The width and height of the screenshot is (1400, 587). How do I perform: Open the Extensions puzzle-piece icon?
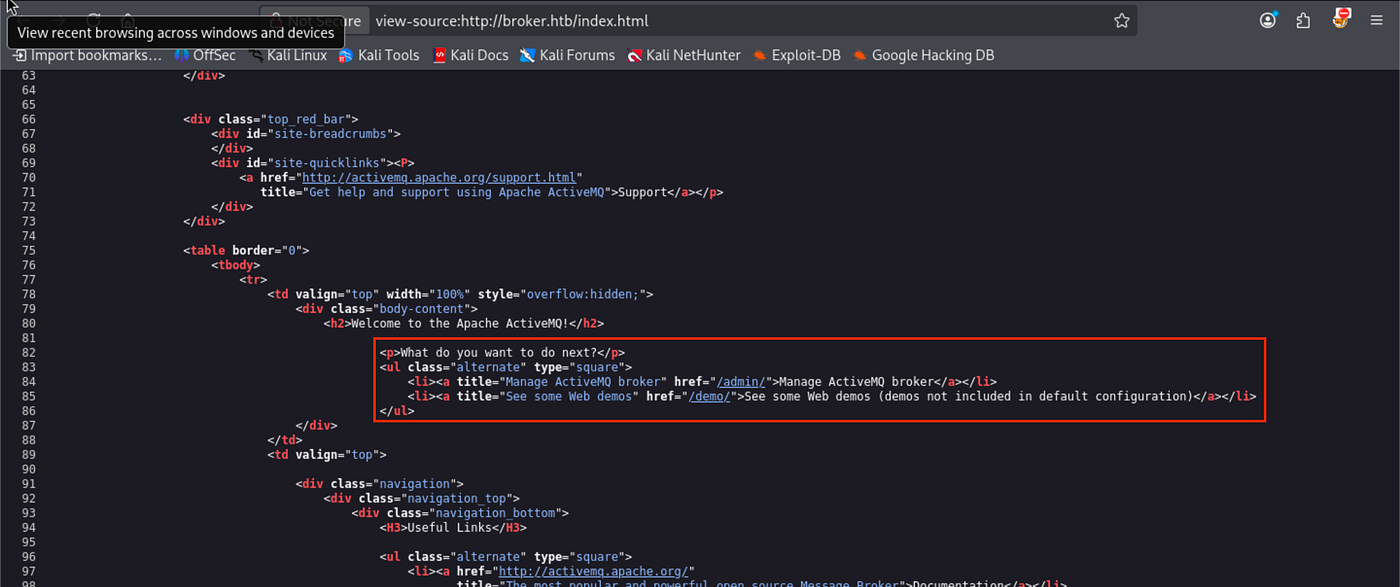(1303, 20)
